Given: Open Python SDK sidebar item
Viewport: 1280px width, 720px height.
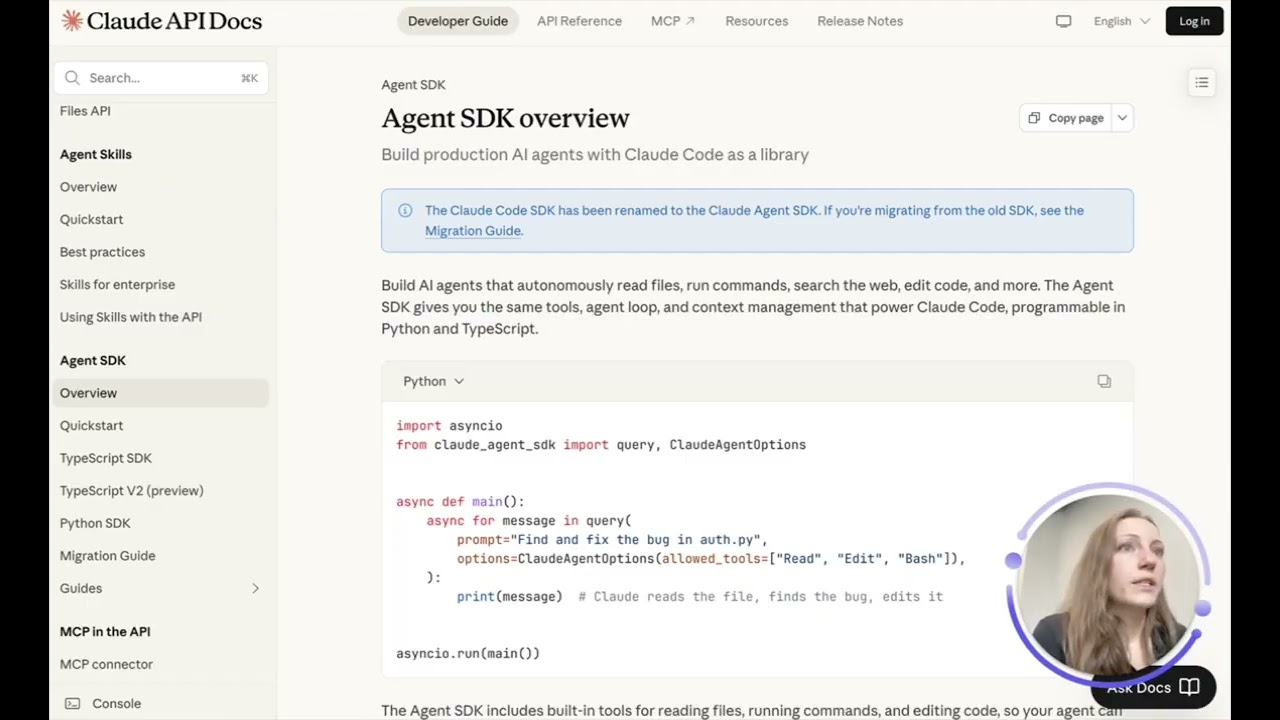Looking at the screenshot, I should (x=95, y=523).
